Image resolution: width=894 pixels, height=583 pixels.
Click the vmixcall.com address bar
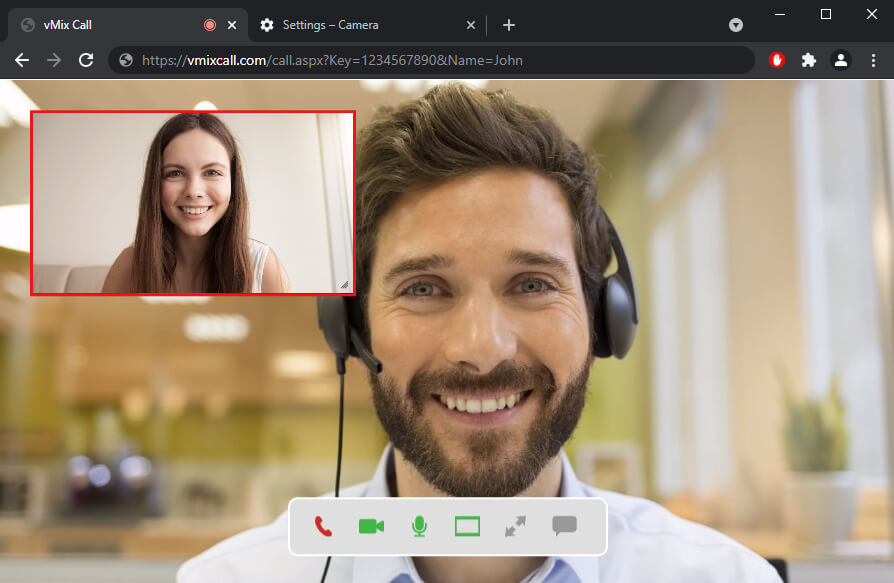(x=430, y=60)
